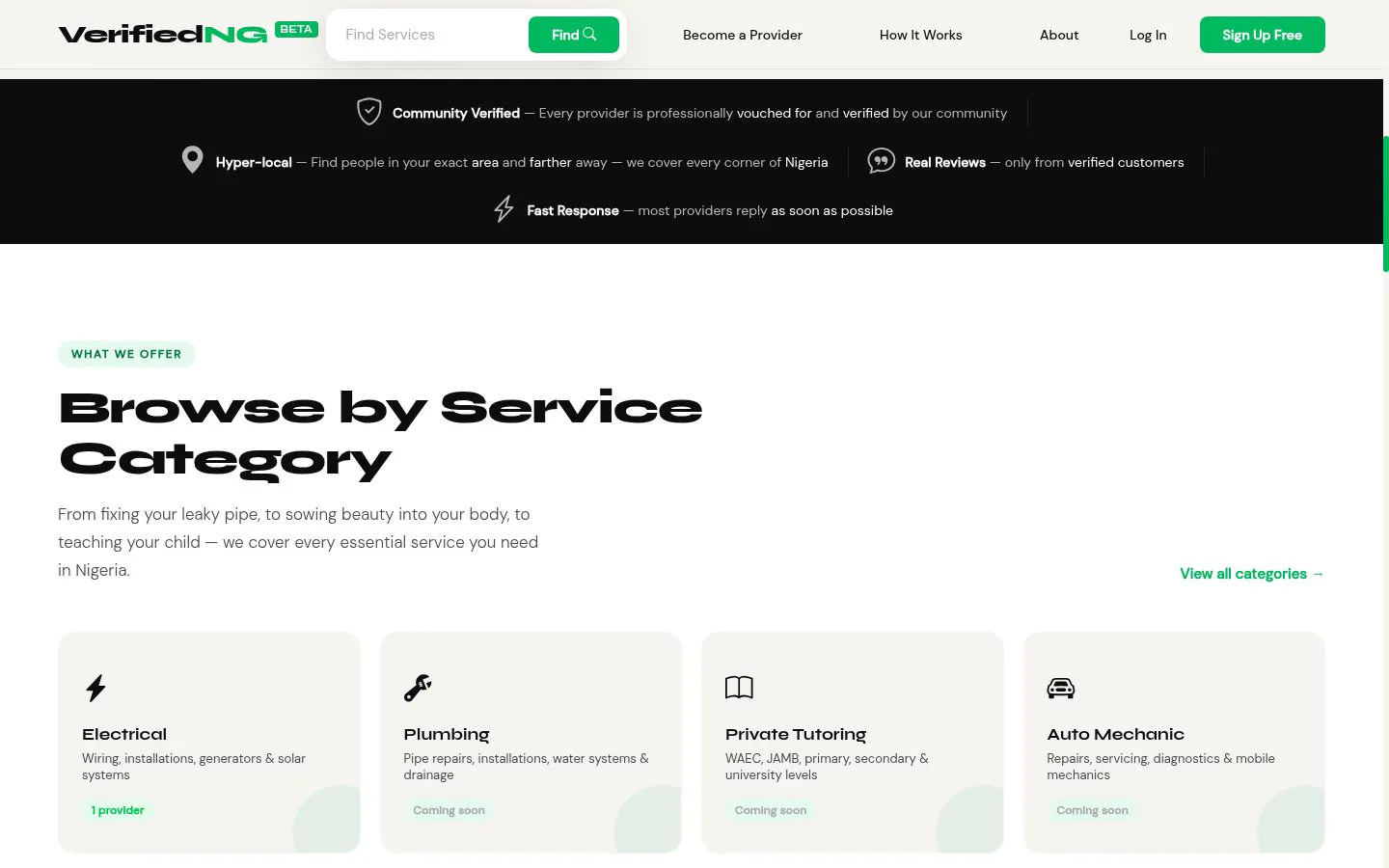Click the Coming soon badge under Auto Mechanic
1389x868 pixels.
pos(1093,810)
